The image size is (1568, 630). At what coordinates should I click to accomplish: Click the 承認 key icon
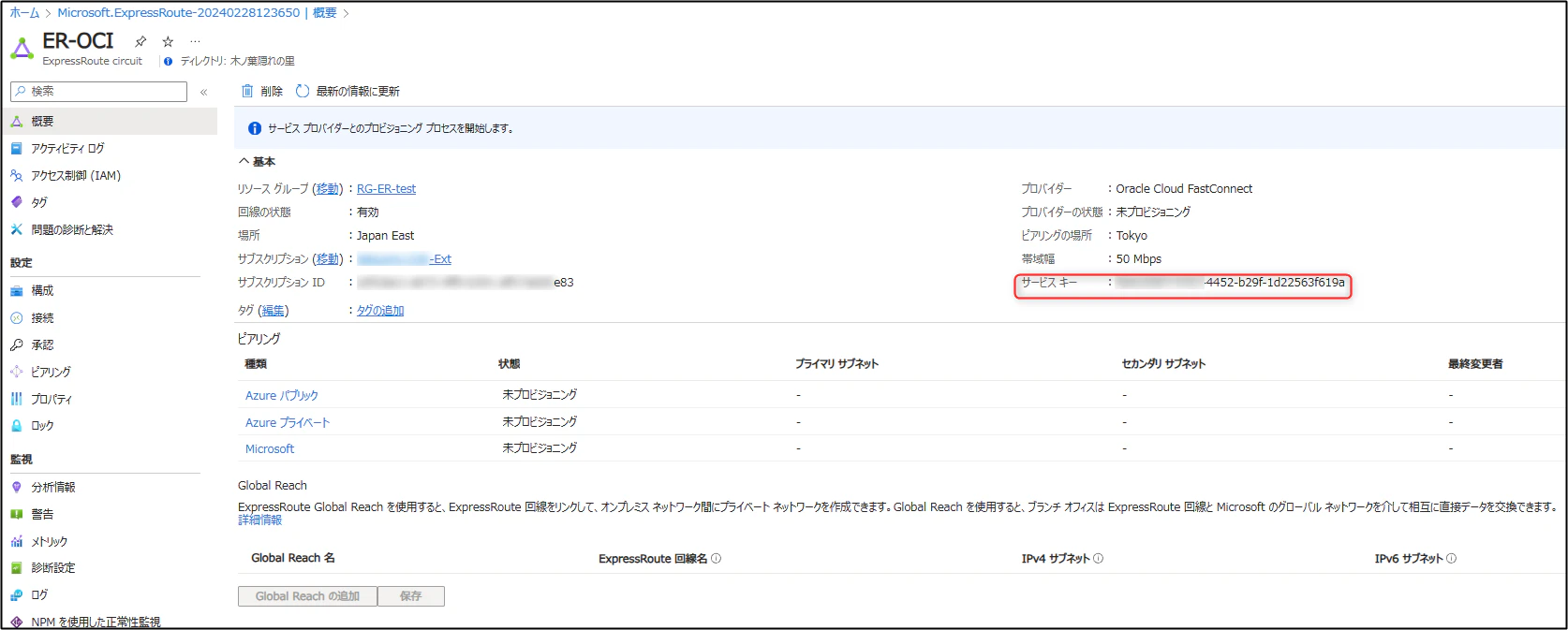16,344
